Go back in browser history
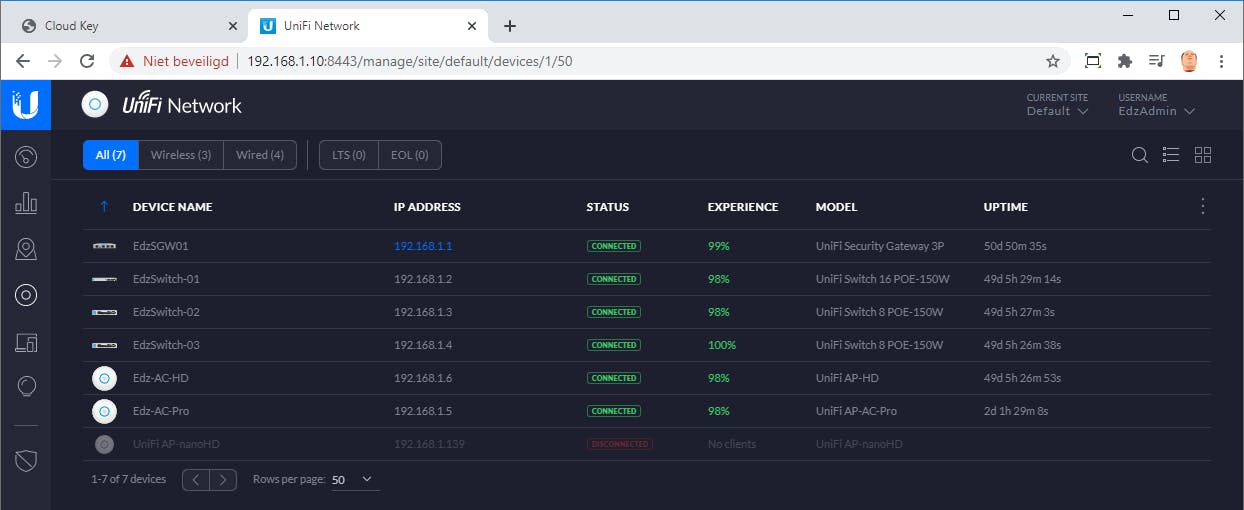The width and height of the screenshot is (1244, 510). pos(23,61)
